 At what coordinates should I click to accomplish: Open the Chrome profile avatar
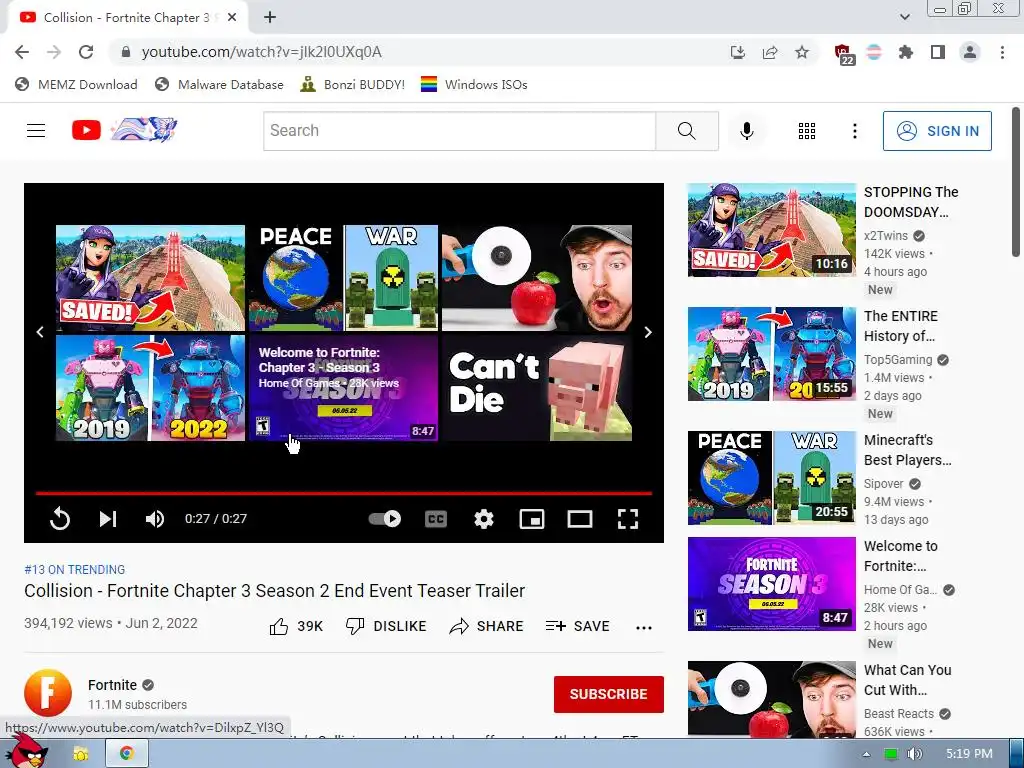tap(970, 52)
